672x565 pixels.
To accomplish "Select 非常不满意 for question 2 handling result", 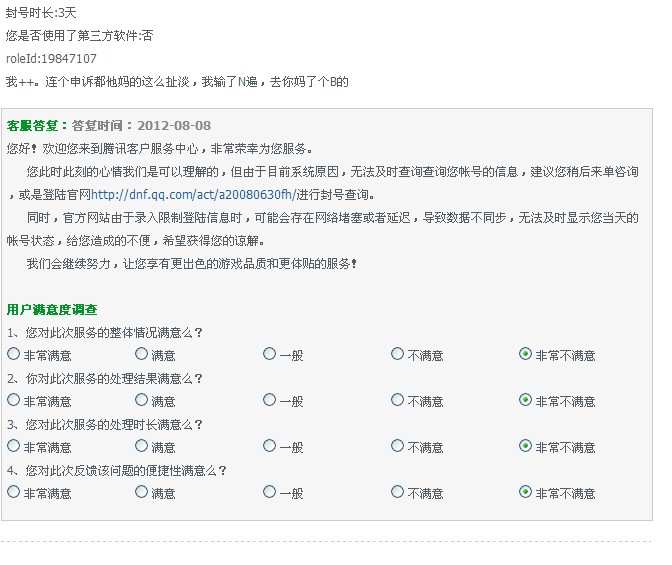I will click(x=525, y=400).
